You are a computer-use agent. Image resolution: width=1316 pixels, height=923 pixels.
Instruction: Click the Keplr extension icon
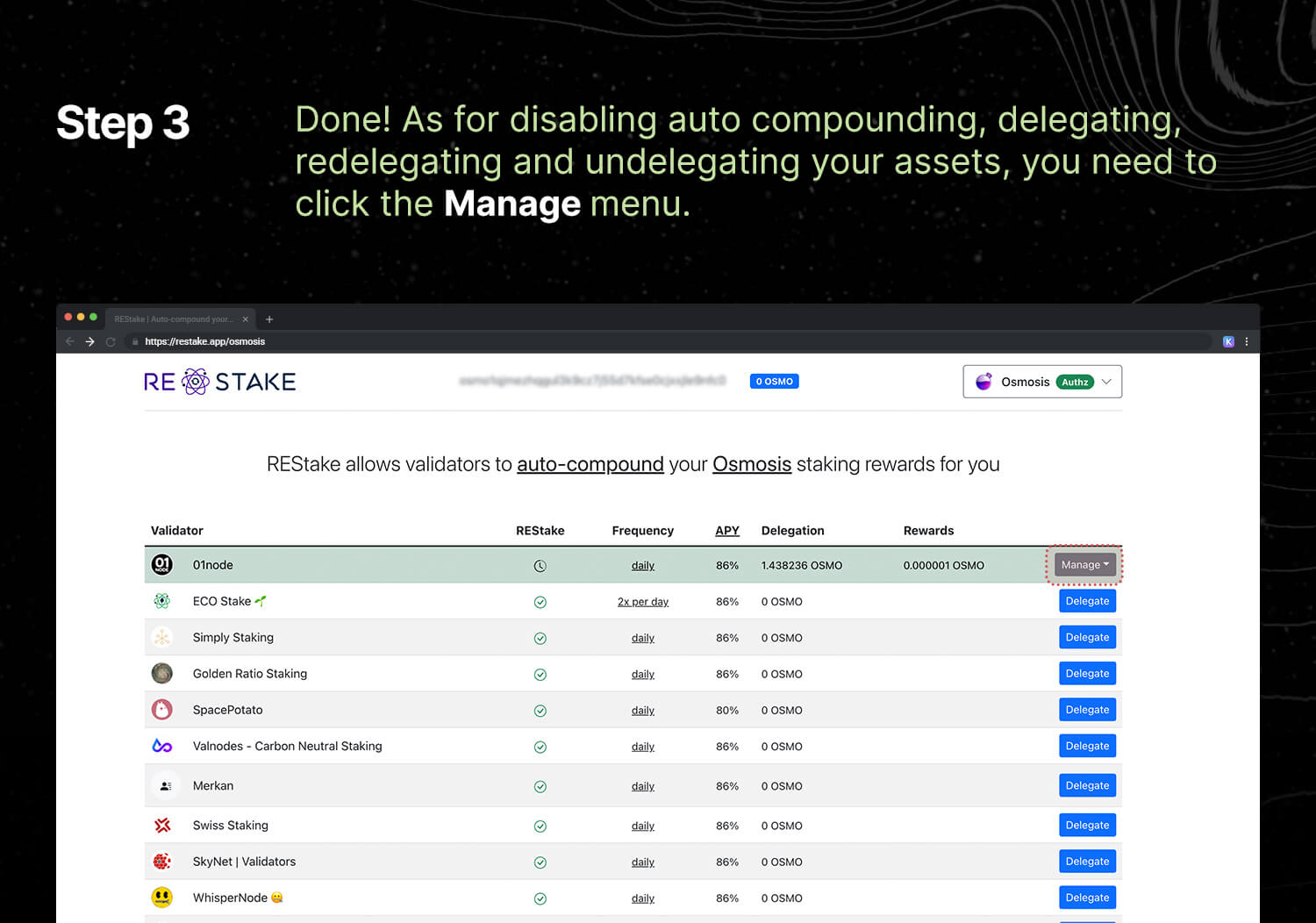pyautogui.click(x=1228, y=341)
